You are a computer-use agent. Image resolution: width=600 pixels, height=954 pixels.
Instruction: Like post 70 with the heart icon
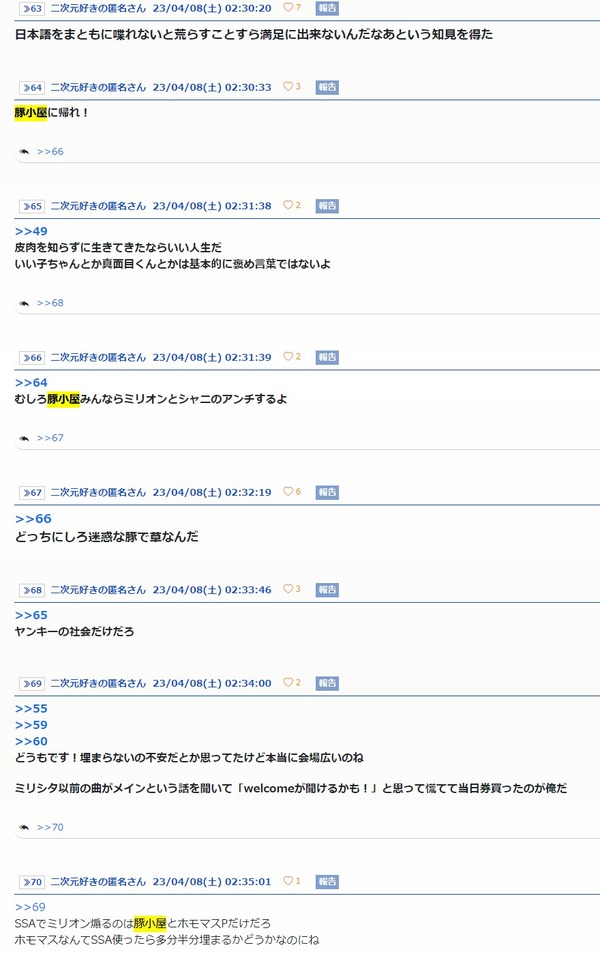pos(288,881)
